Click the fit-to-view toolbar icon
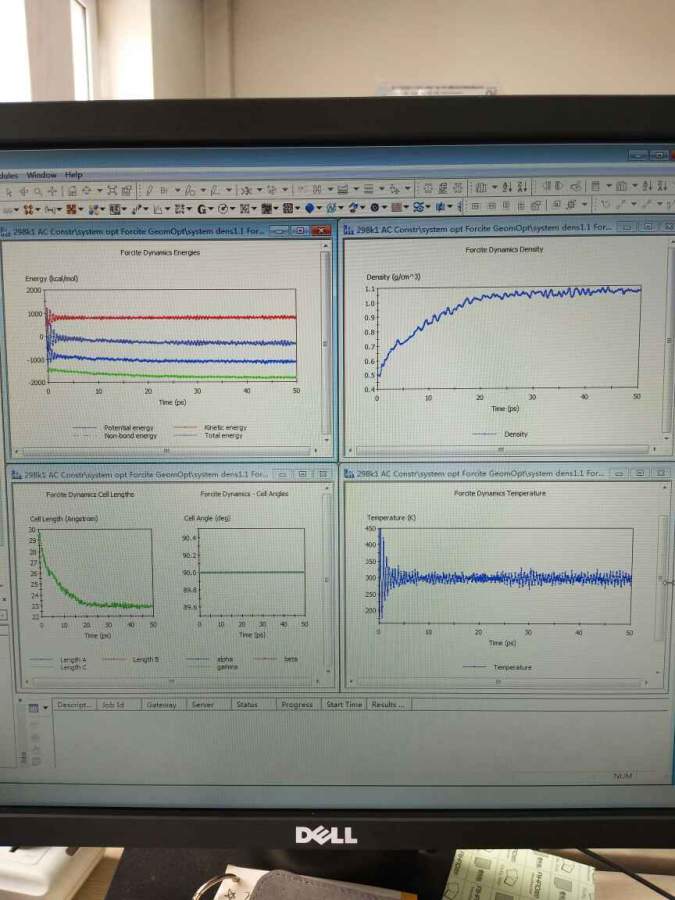Screen dimensions: 675x900 point(112,190)
